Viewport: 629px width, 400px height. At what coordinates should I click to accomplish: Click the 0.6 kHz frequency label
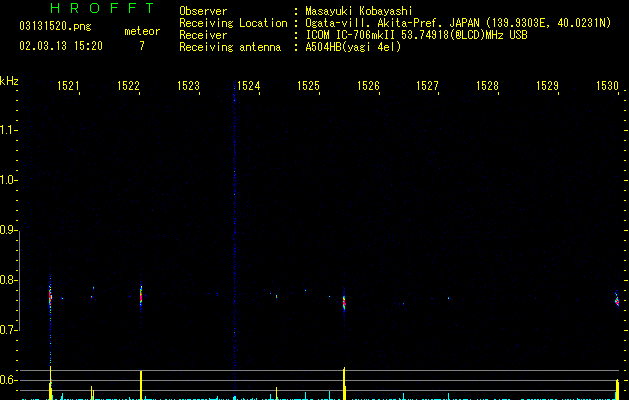(x=8, y=380)
